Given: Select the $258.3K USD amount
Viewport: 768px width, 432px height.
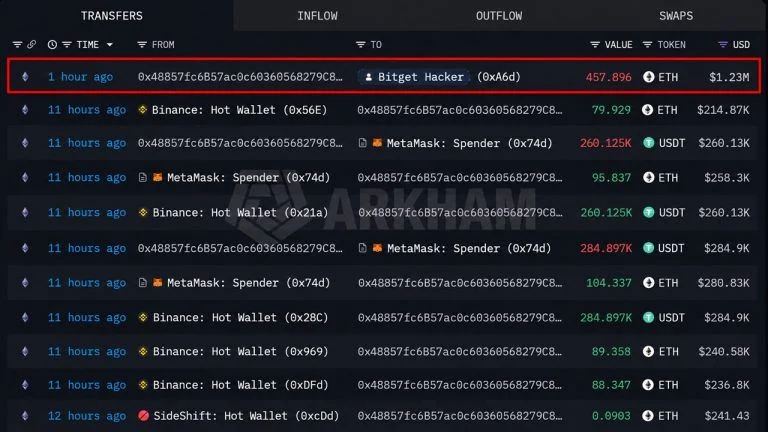Looking at the screenshot, I should click(727, 177).
